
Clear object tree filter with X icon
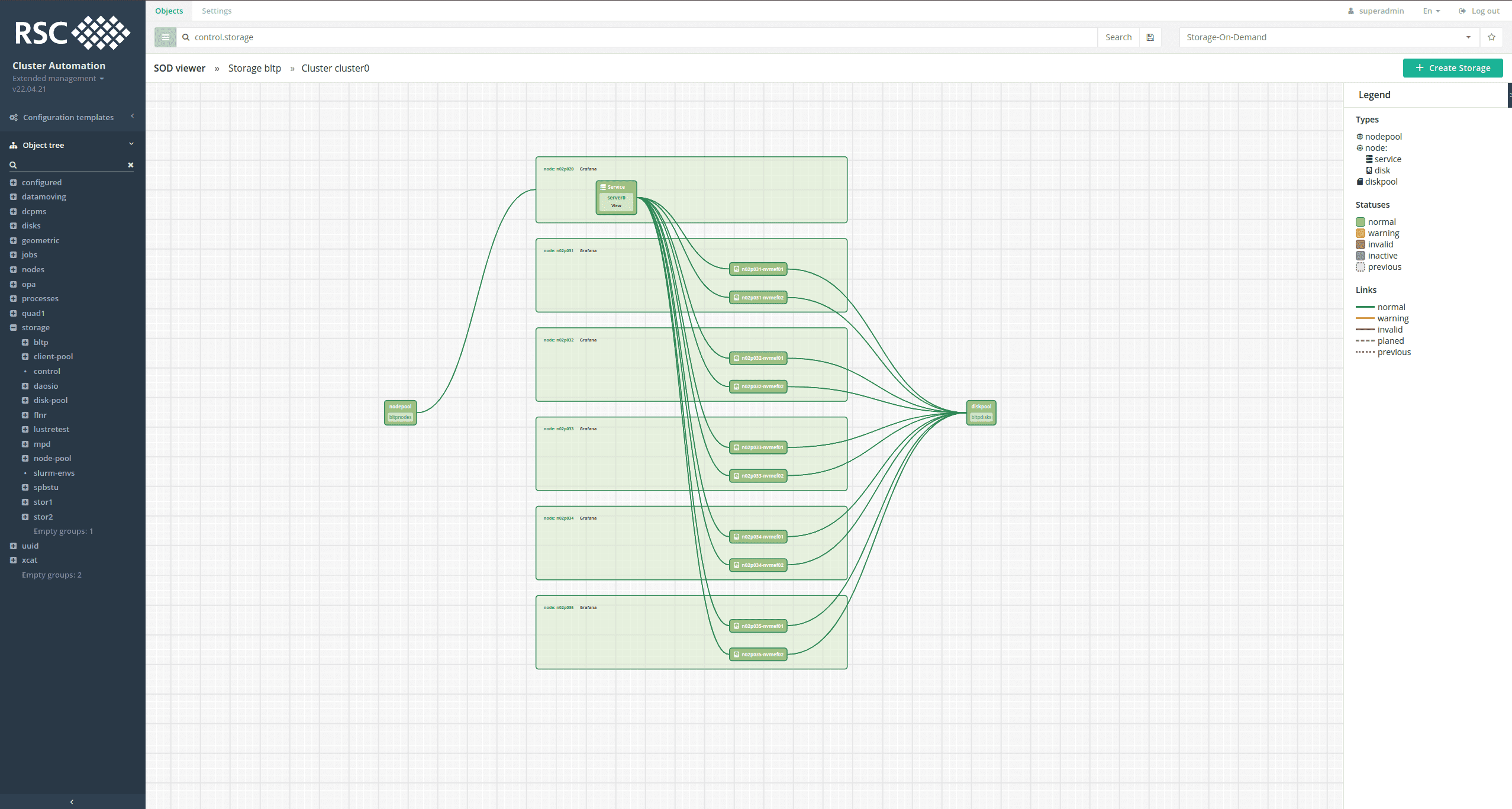point(131,165)
